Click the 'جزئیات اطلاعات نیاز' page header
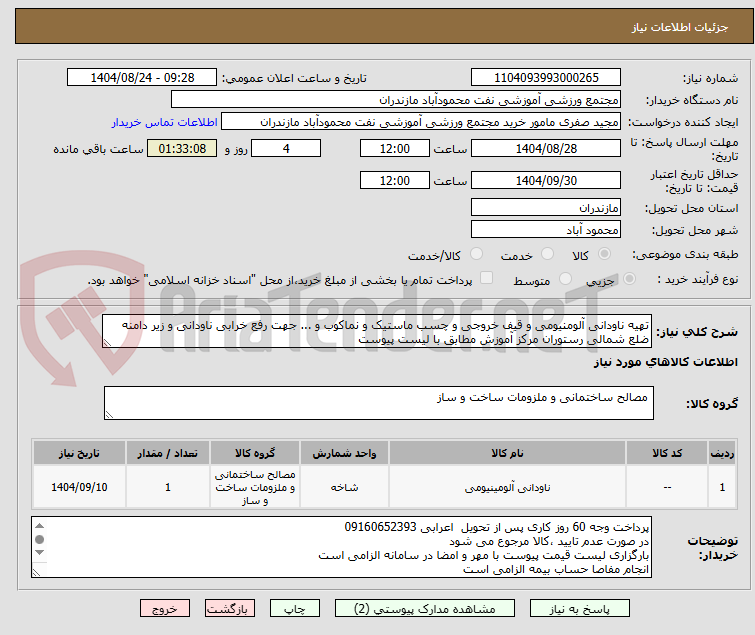755x635 pixels. (680, 27)
